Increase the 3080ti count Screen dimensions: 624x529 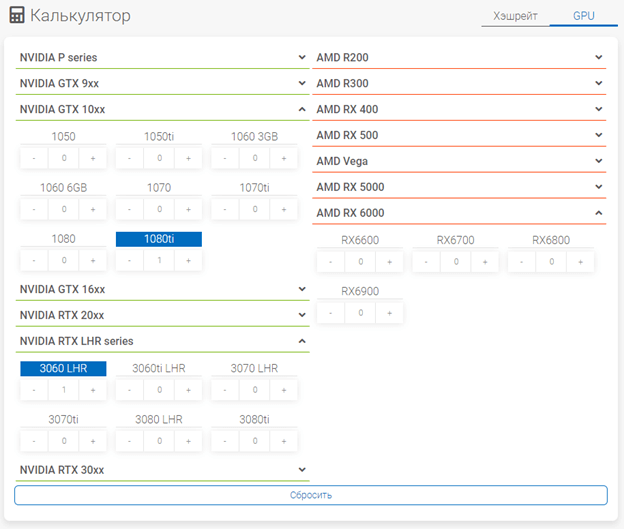284,441
